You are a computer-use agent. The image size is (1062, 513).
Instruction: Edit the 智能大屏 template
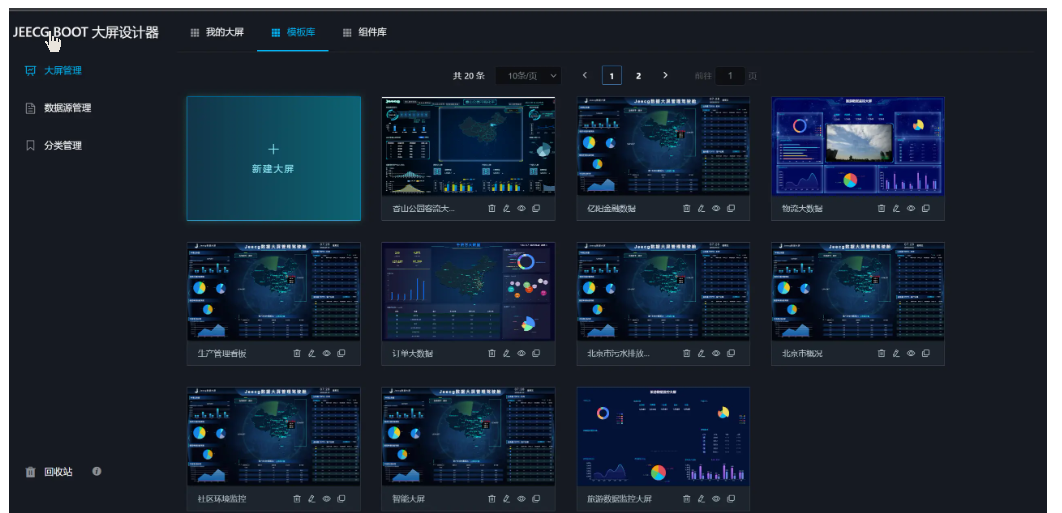[x=507, y=499]
